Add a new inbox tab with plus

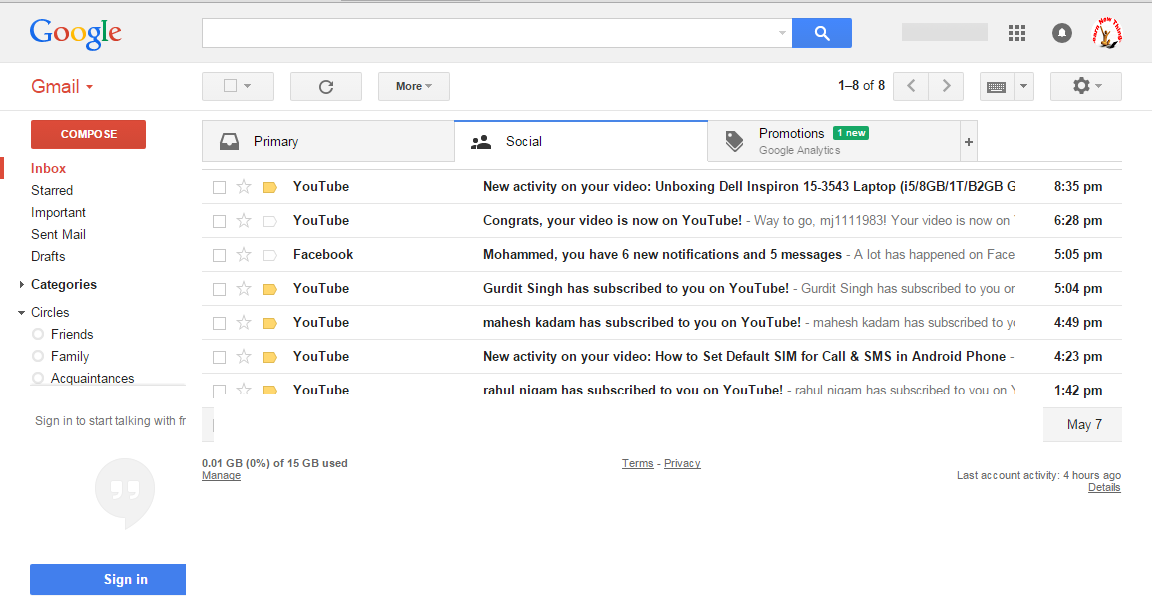click(x=969, y=142)
